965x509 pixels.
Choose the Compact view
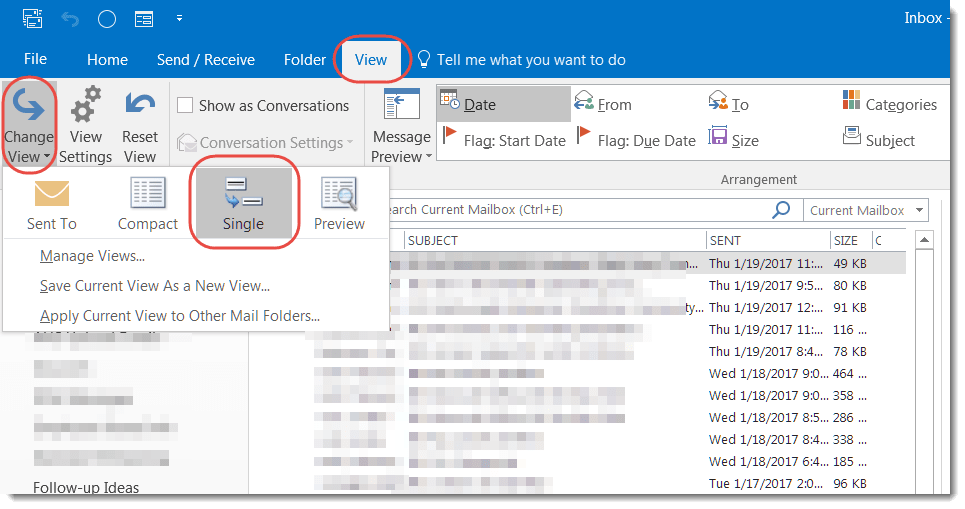(148, 204)
